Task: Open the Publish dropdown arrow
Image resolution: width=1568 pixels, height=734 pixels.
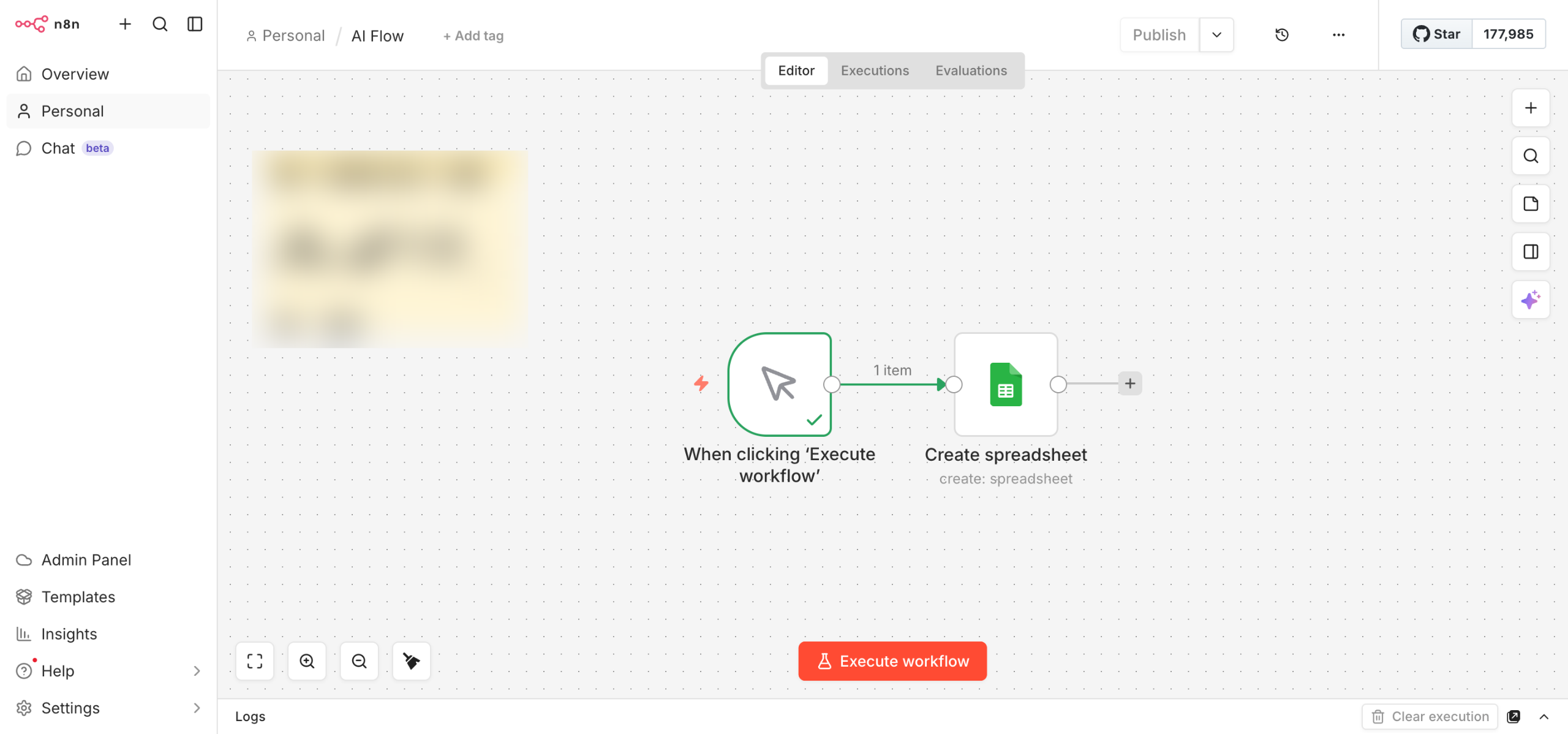Action: (1216, 35)
